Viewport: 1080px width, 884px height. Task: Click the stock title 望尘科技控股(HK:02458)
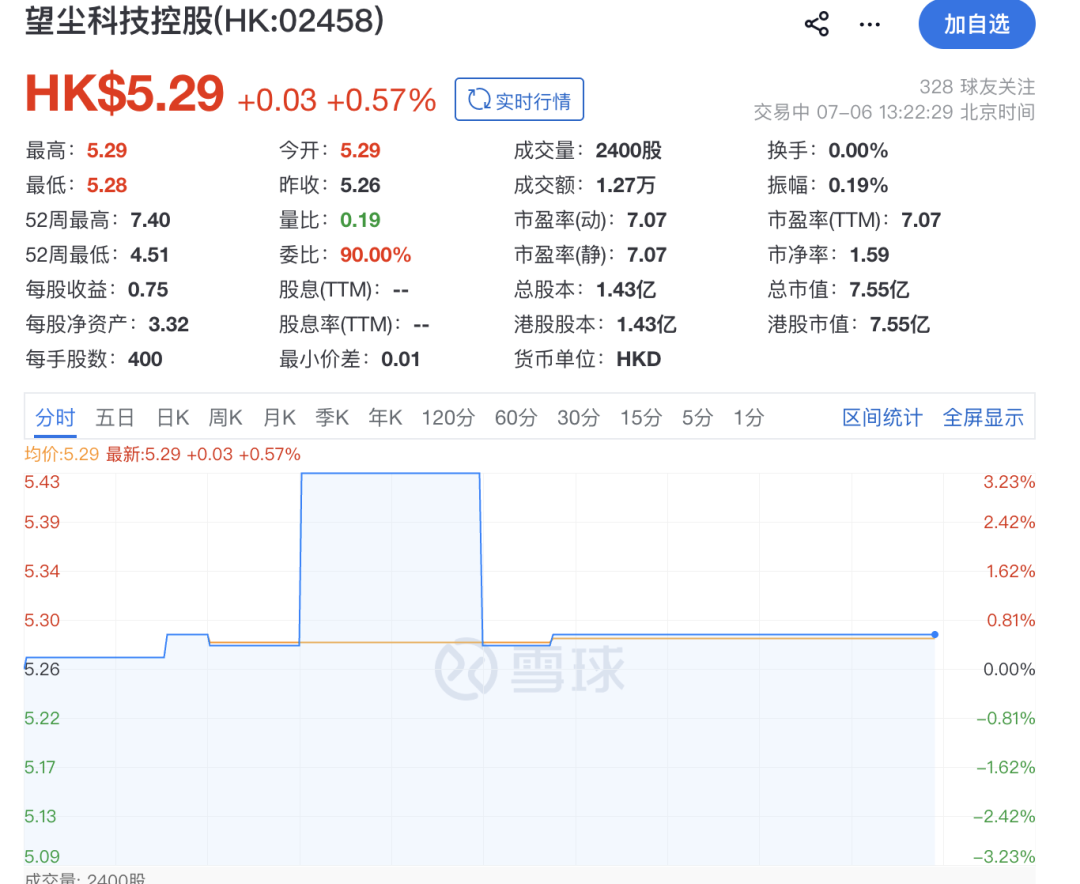pos(205,21)
